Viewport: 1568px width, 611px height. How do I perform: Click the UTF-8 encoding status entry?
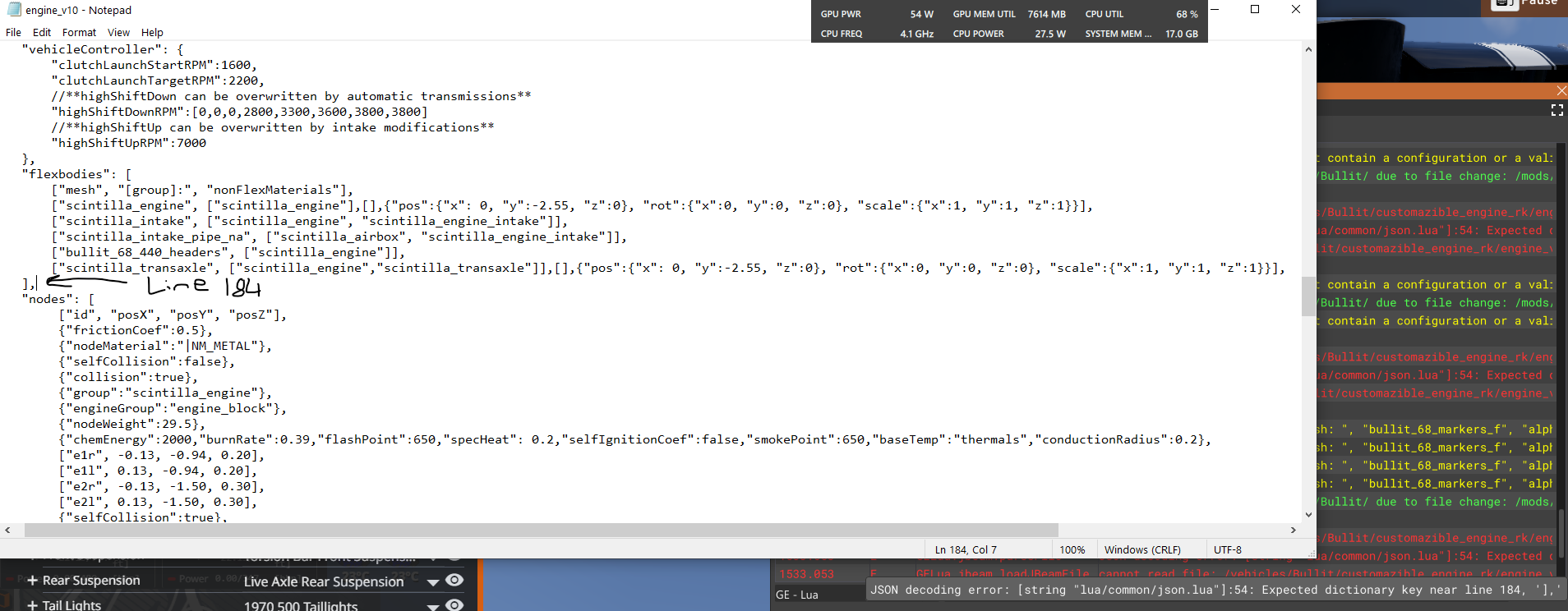1228,550
